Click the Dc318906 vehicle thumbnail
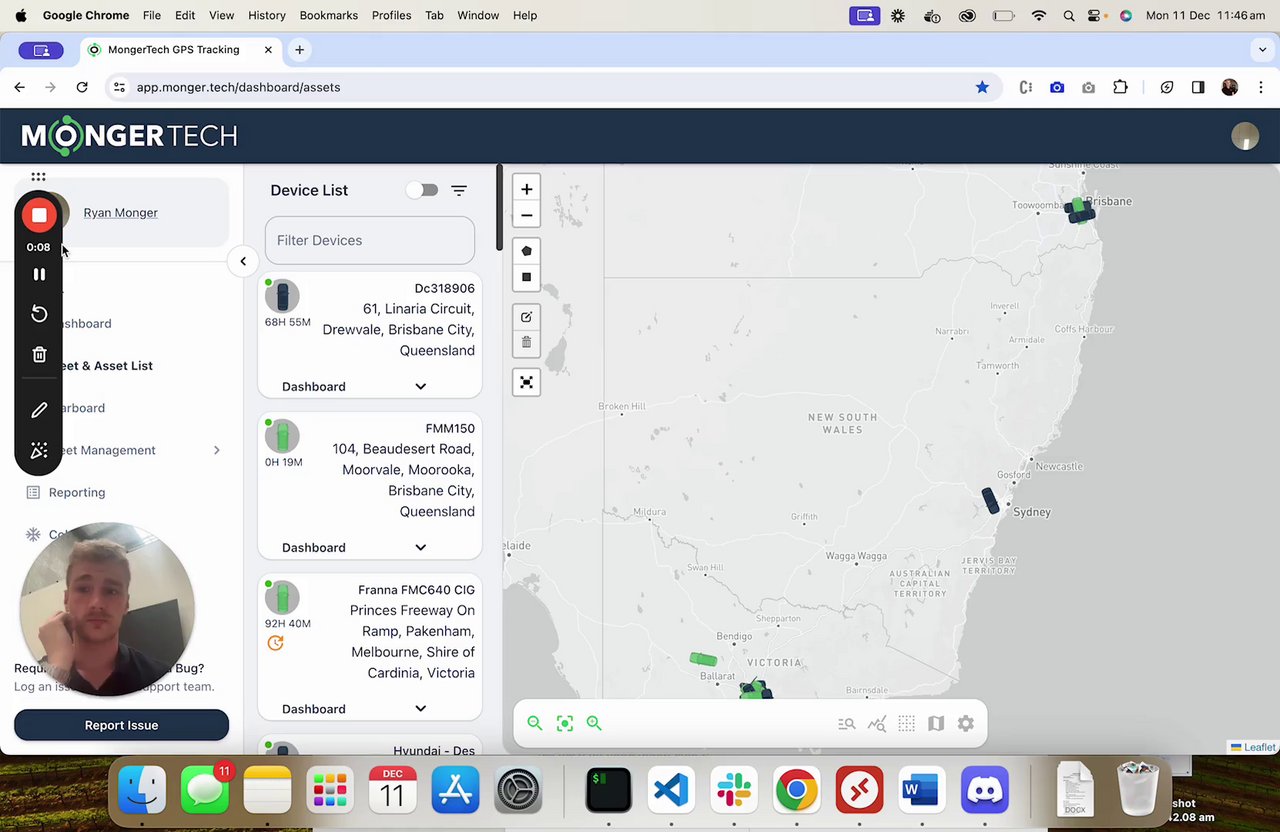Viewport: 1280px width, 832px height. (282, 296)
